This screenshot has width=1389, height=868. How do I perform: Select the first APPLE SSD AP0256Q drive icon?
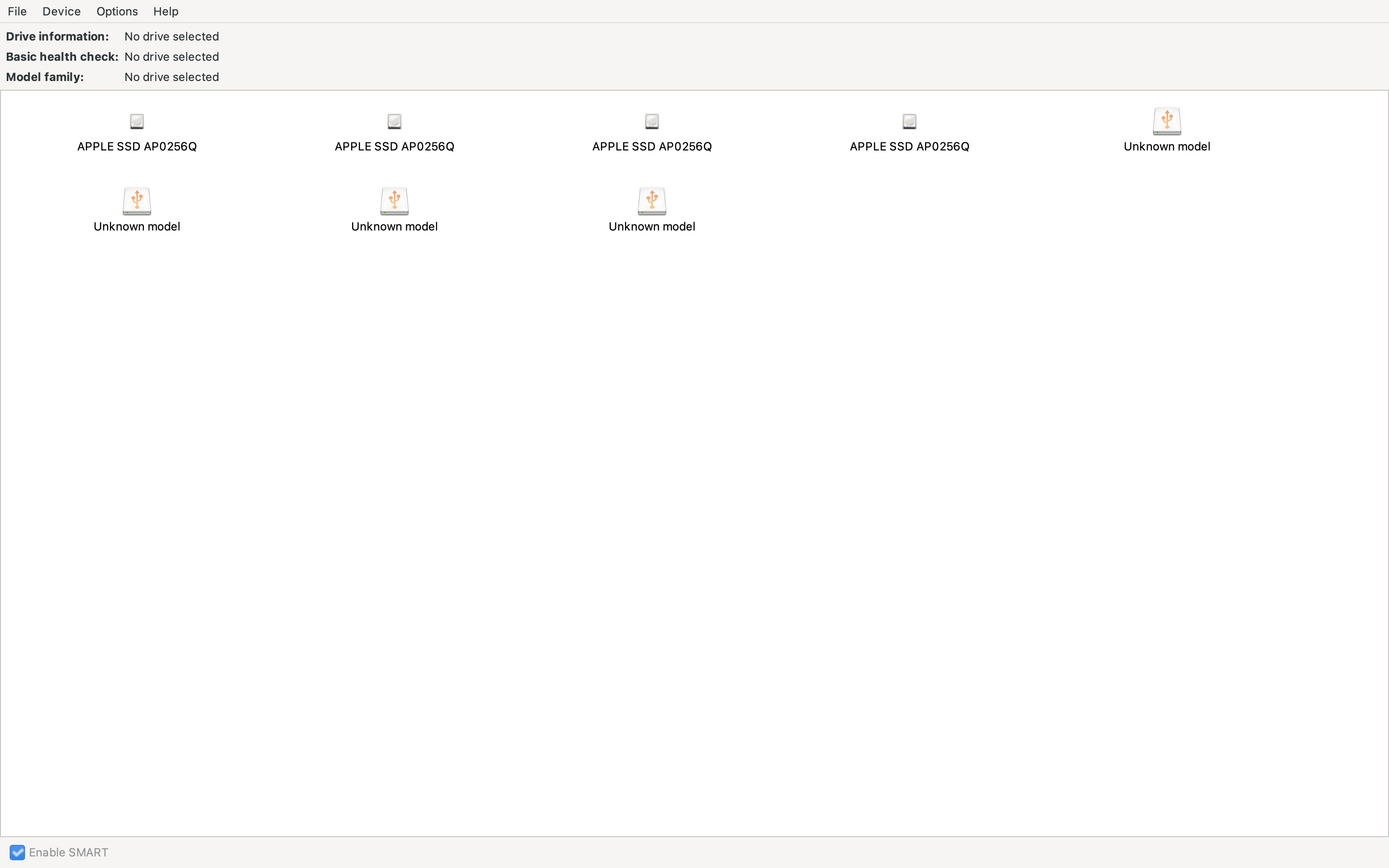tap(136, 121)
